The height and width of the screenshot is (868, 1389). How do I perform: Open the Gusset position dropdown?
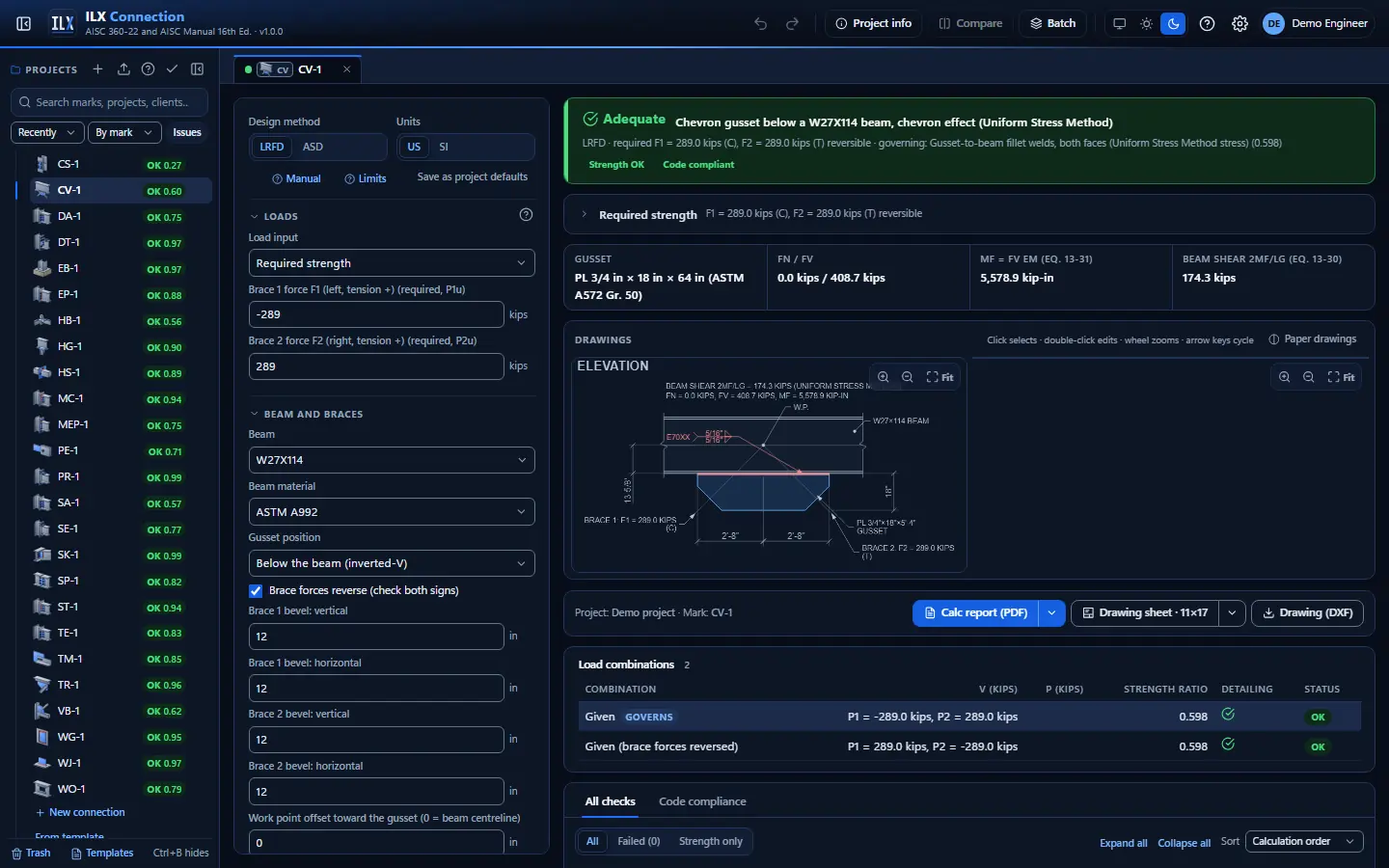coord(392,563)
